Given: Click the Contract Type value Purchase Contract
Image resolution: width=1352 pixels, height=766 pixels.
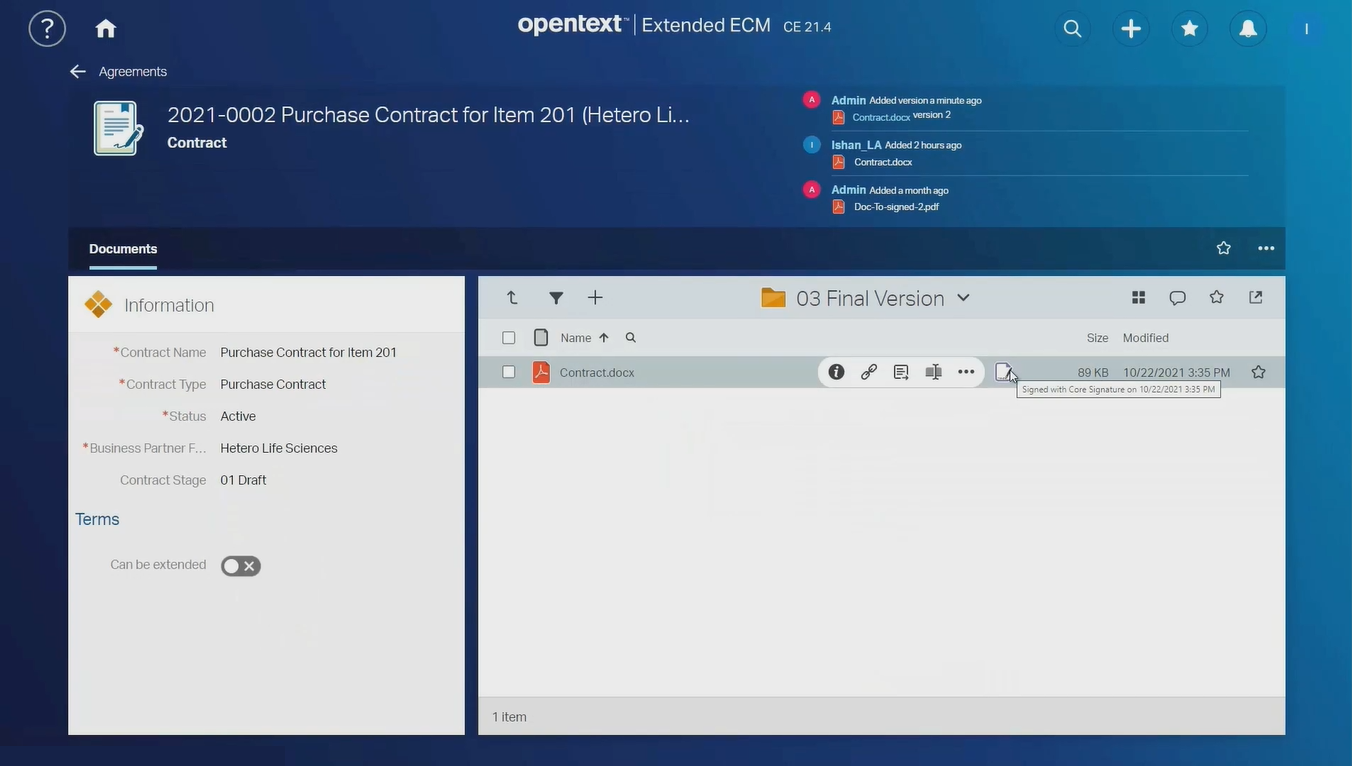Looking at the screenshot, I should pyautogui.click(x=273, y=384).
